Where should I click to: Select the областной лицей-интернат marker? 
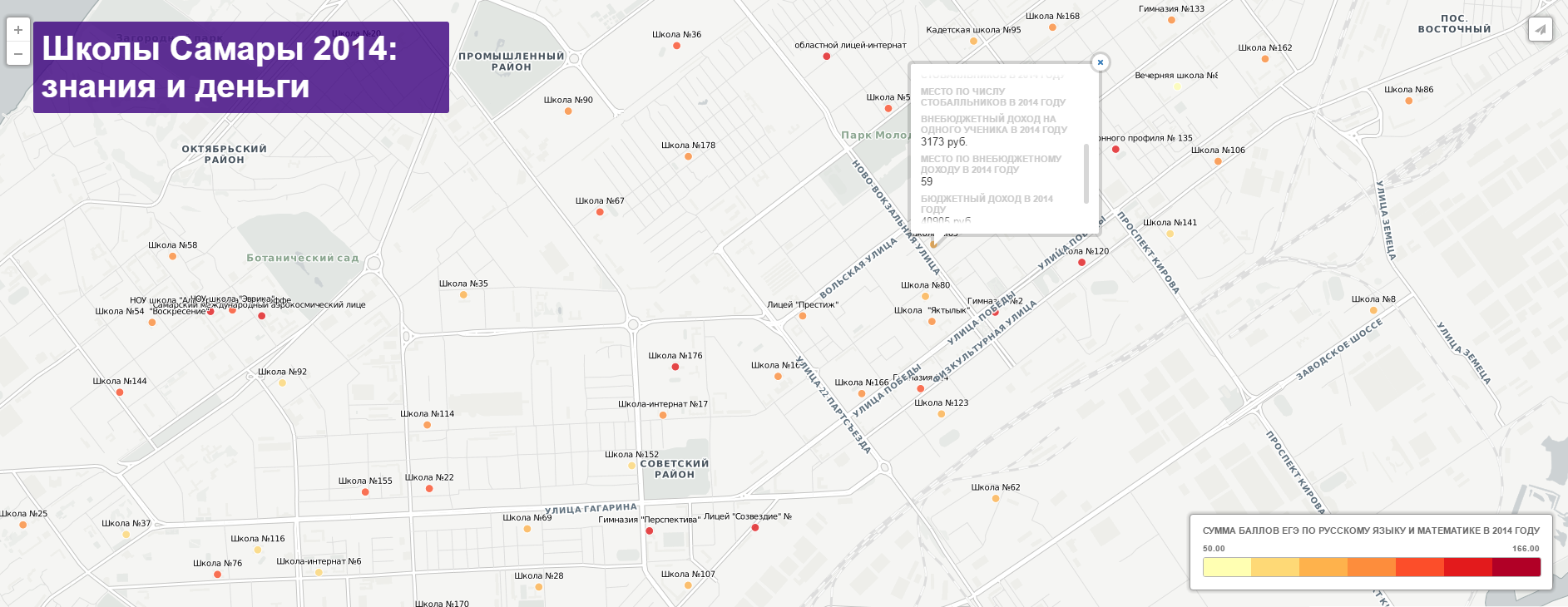coord(827,57)
